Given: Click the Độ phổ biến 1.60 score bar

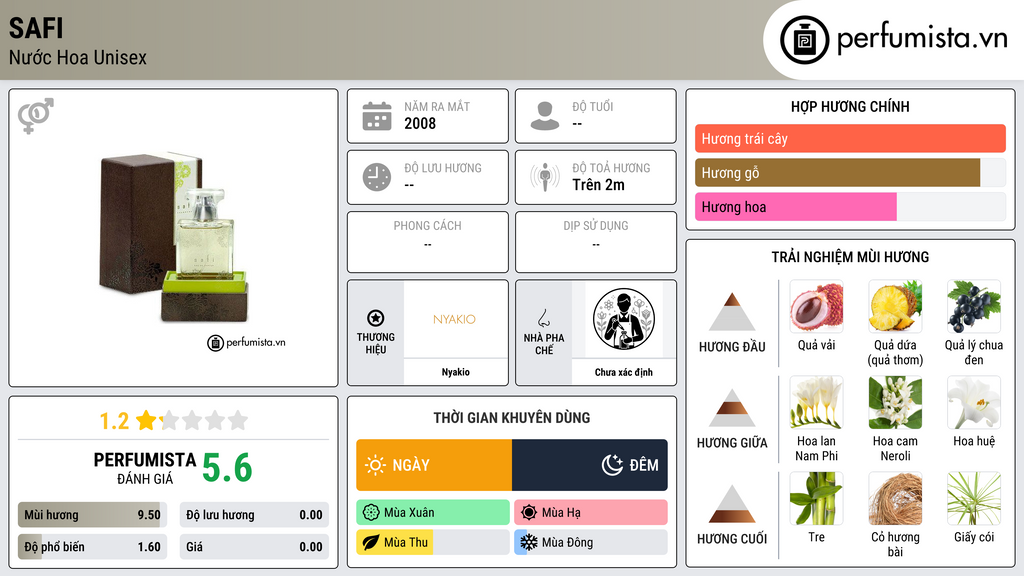Looking at the screenshot, I should (x=92, y=547).
